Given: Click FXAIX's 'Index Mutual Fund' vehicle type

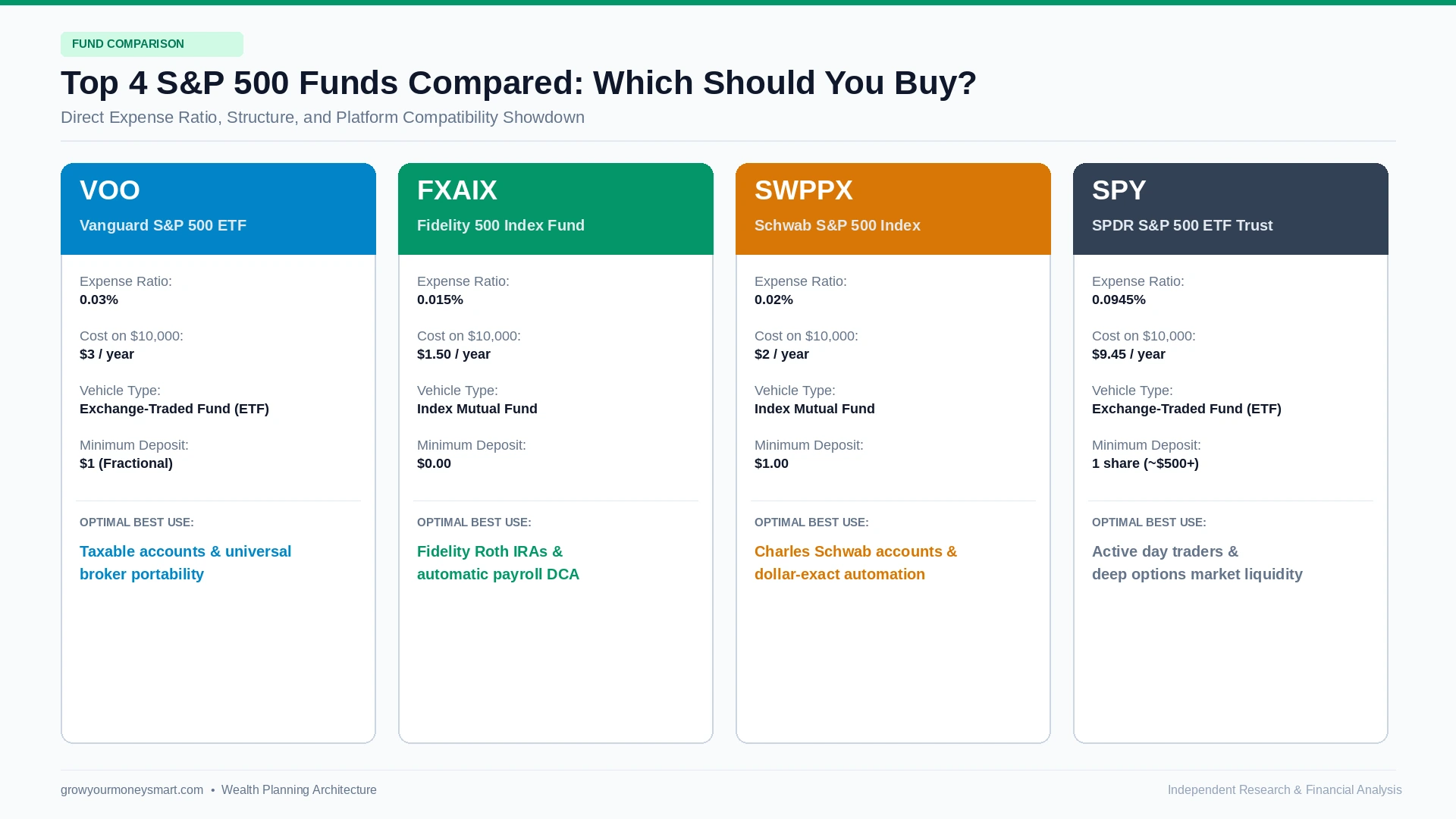Looking at the screenshot, I should click(x=477, y=409).
